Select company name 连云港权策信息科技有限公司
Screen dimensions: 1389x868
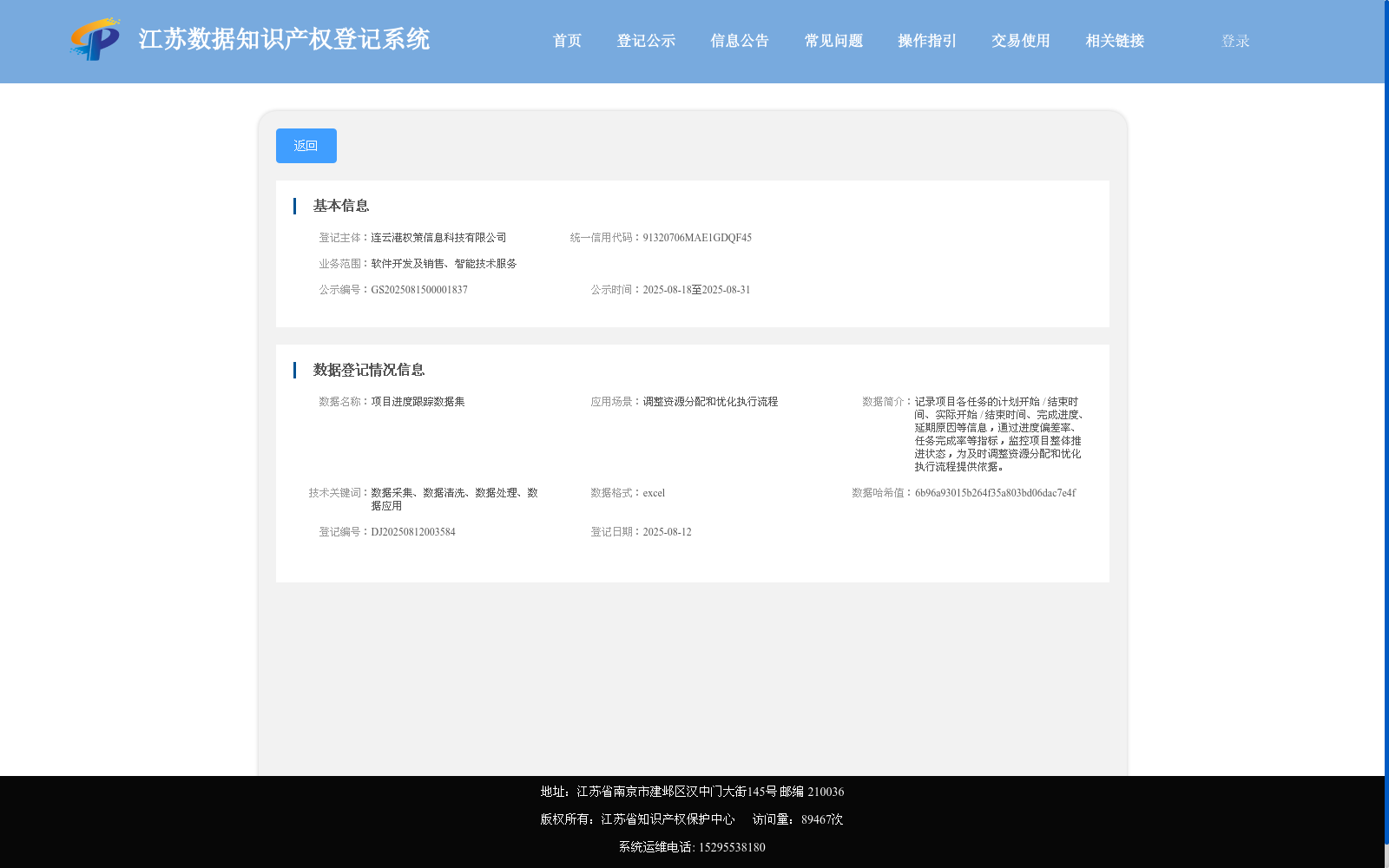(438, 238)
